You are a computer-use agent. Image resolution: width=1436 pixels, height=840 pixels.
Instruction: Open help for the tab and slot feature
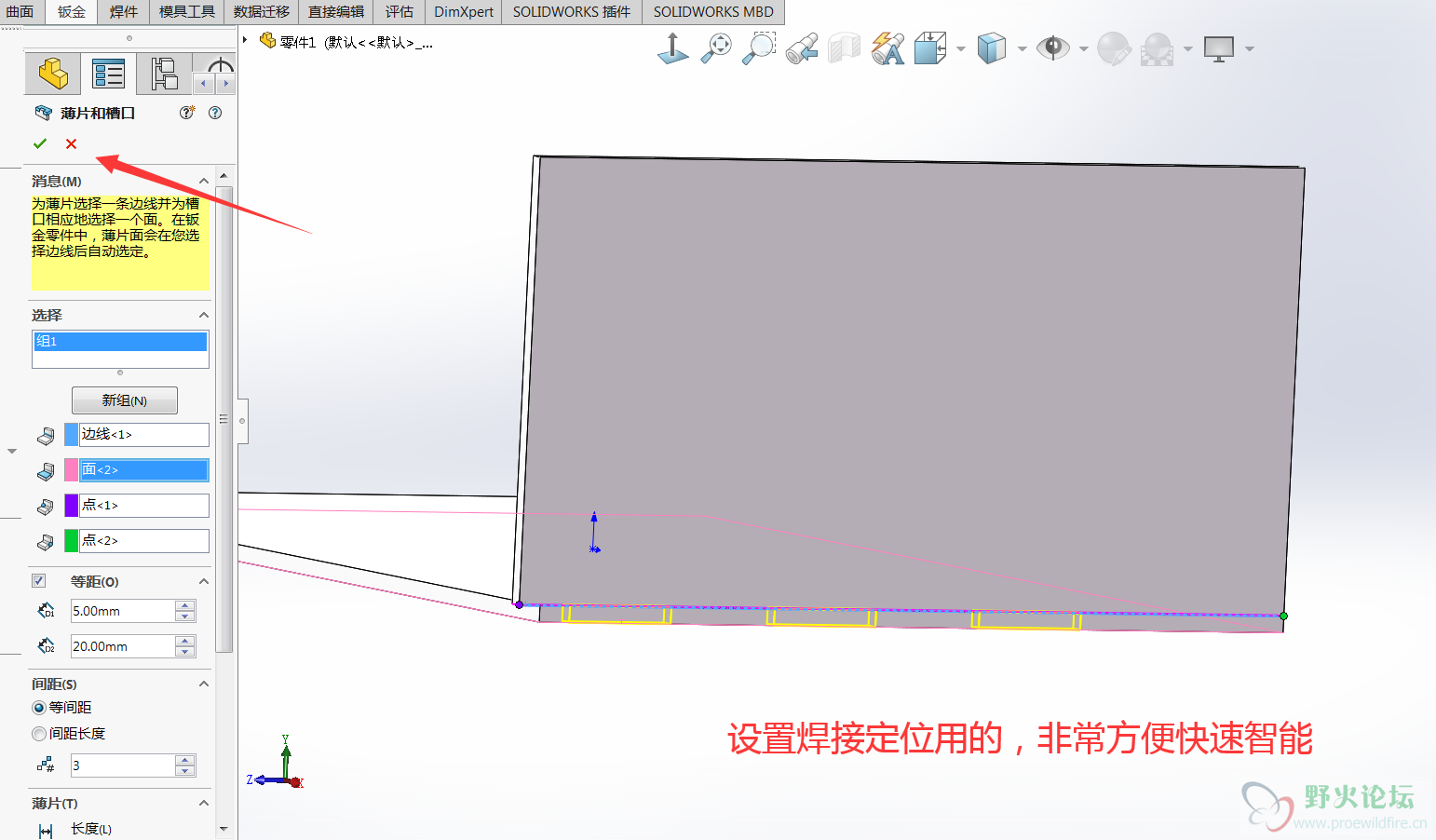point(215,113)
